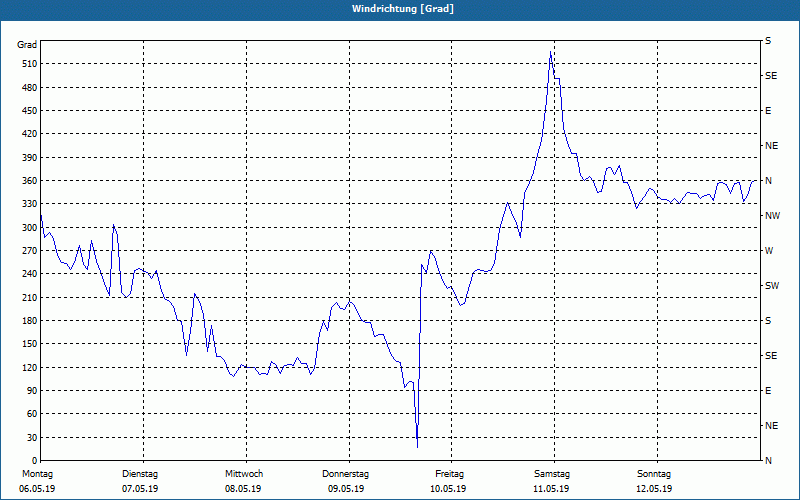Click the highest peak of the blue line
The height and width of the screenshot is (500, 800).
[551, 52]
